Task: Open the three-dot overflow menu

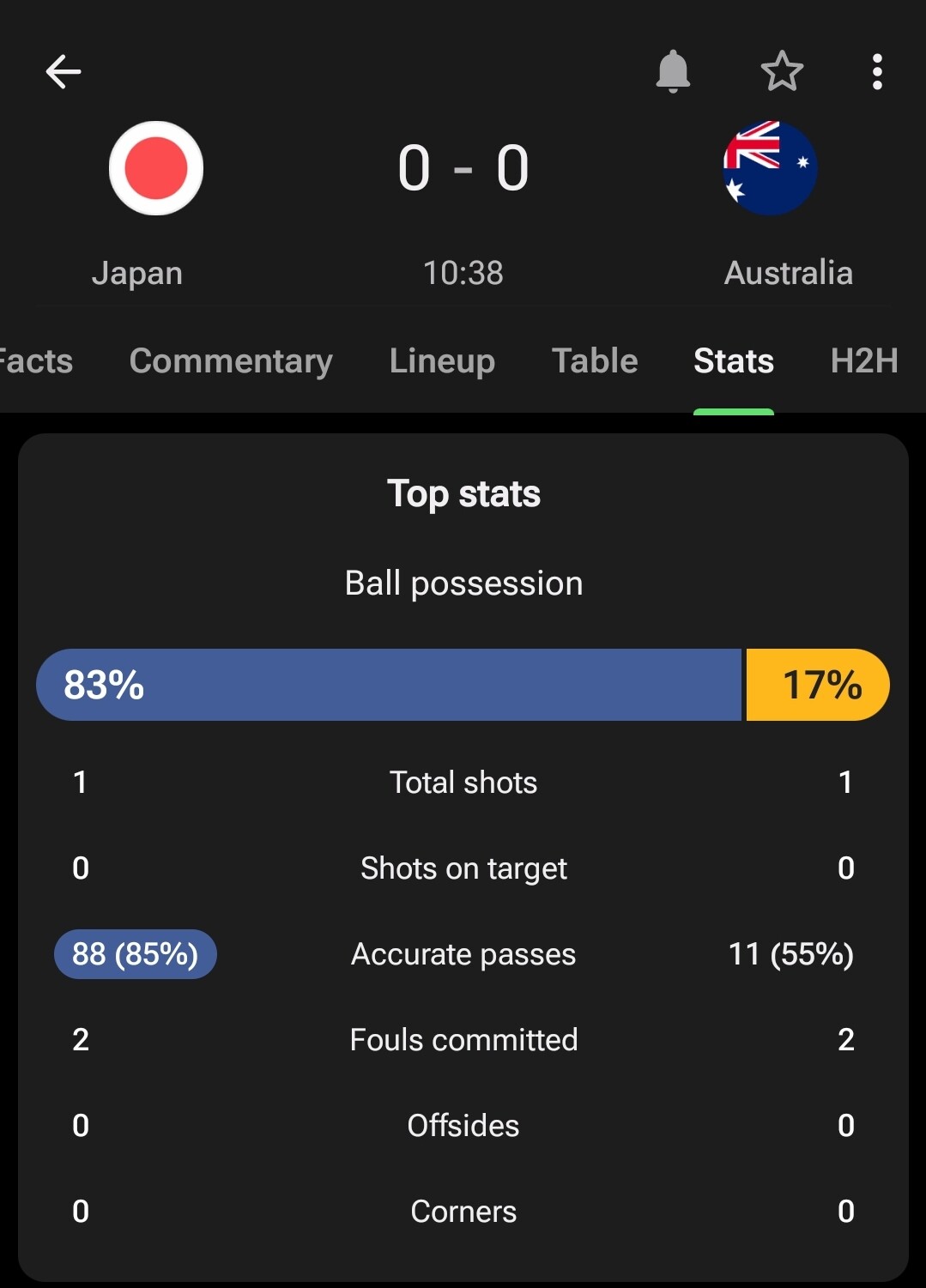Action: [876, 71]
